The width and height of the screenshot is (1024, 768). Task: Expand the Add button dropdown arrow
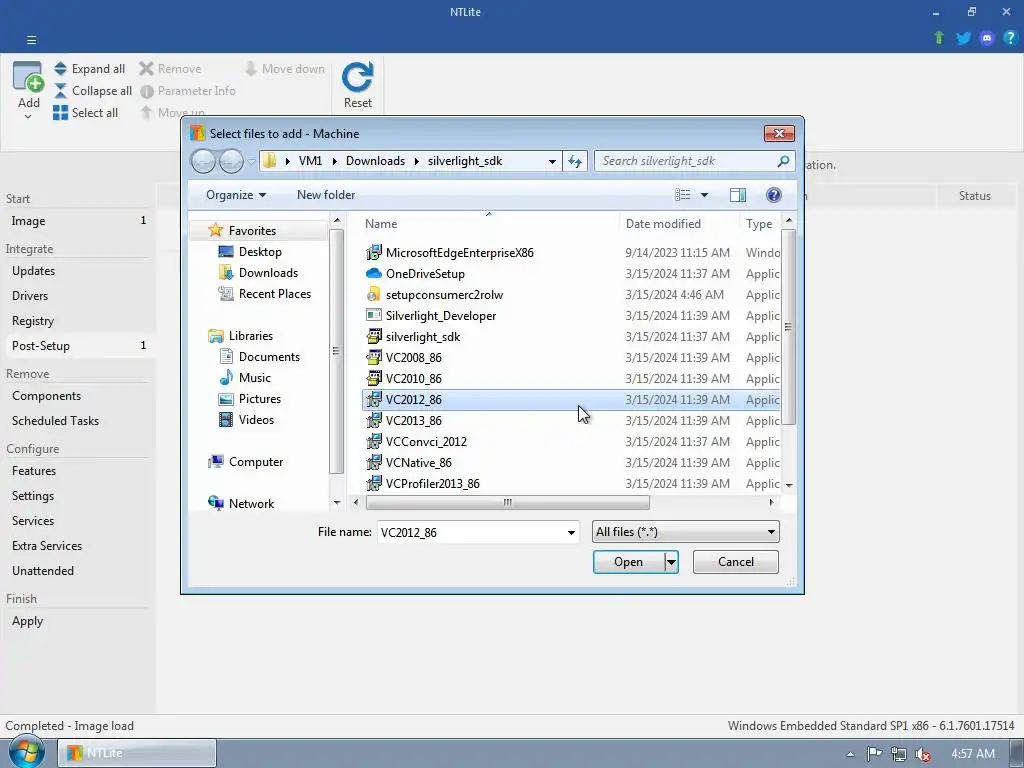point(28,116)
